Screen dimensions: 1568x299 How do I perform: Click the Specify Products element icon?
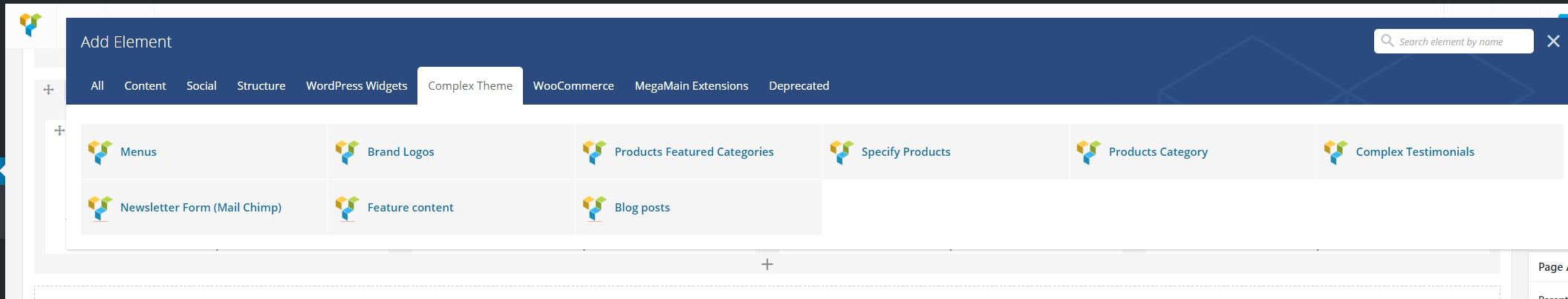tap(842, 152)
